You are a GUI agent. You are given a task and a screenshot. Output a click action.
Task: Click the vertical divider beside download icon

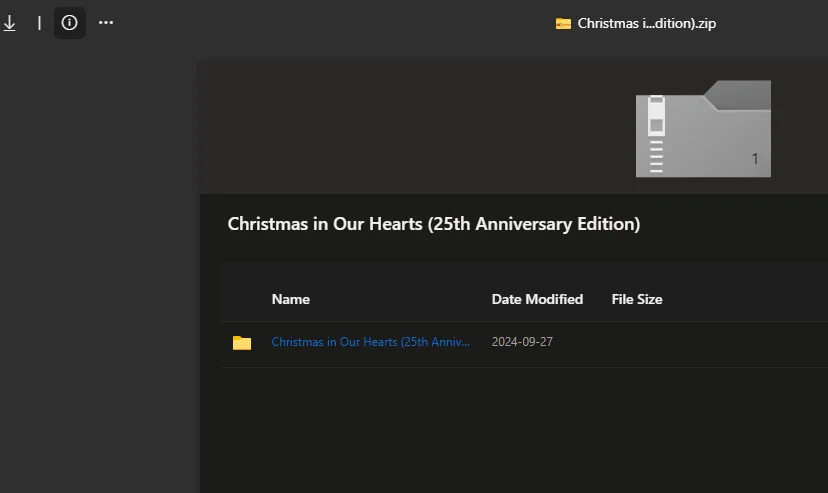(39, 23)
